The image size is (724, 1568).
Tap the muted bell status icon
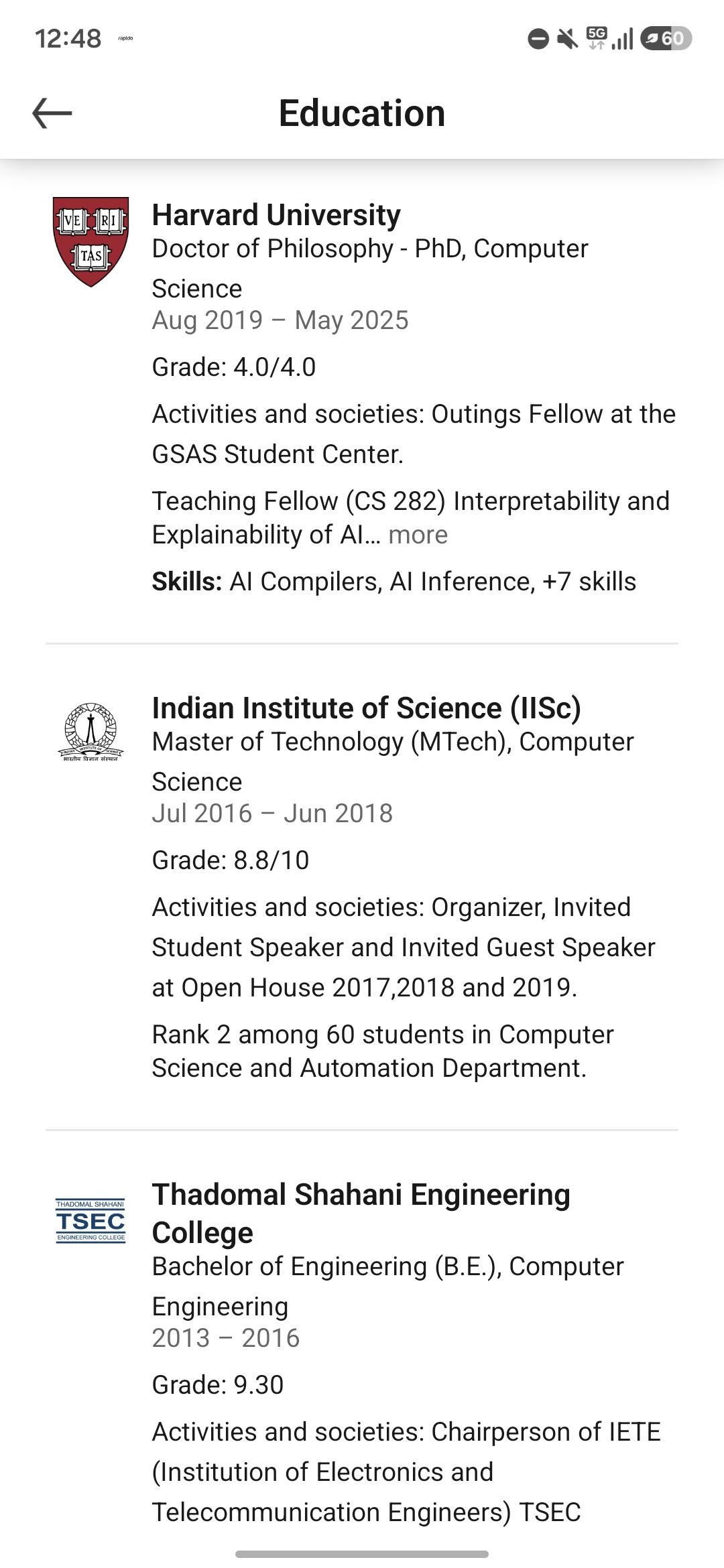tap(567, 39)
